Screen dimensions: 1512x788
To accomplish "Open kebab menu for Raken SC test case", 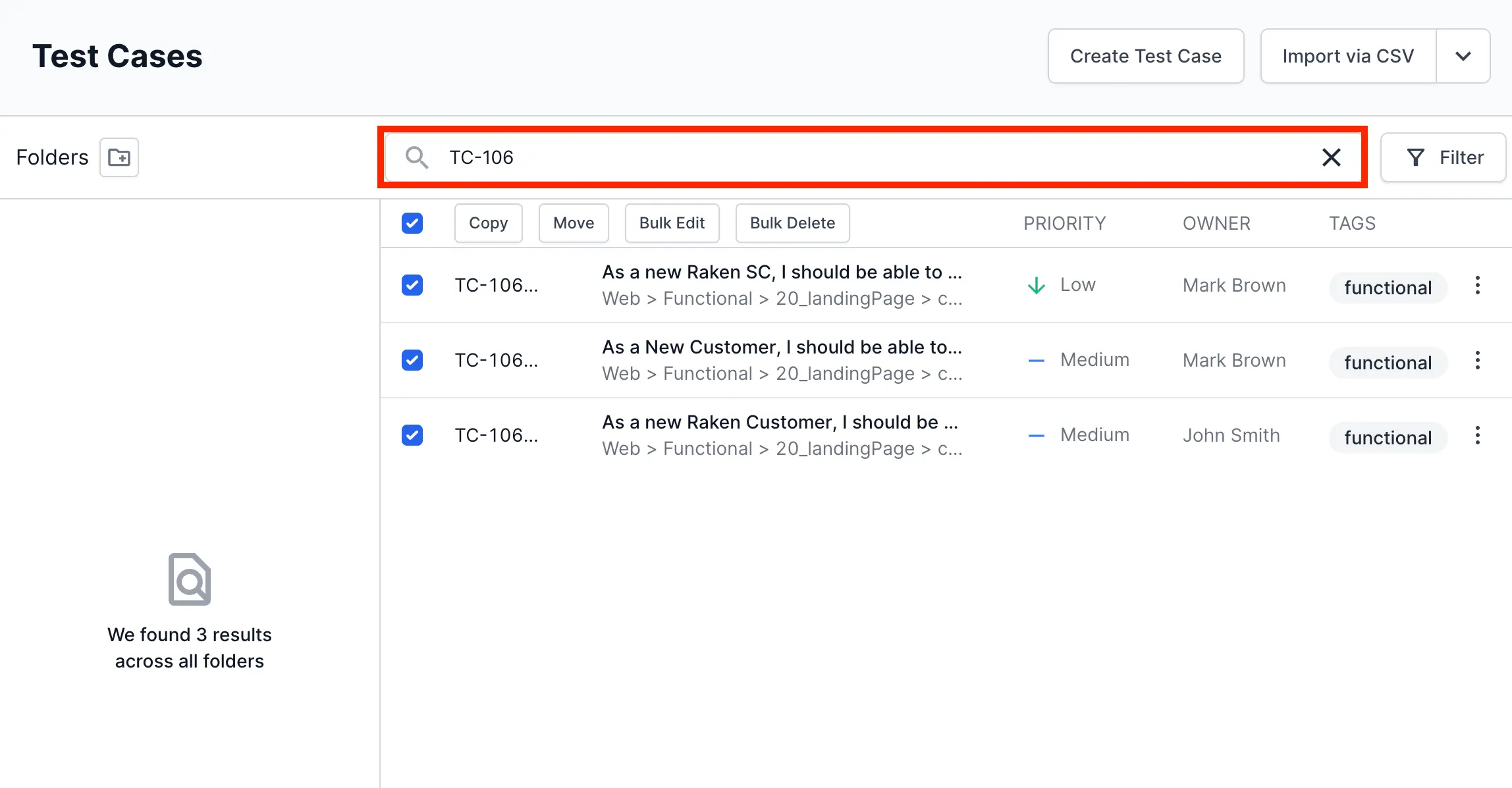I will click(x=1478, y=285).
